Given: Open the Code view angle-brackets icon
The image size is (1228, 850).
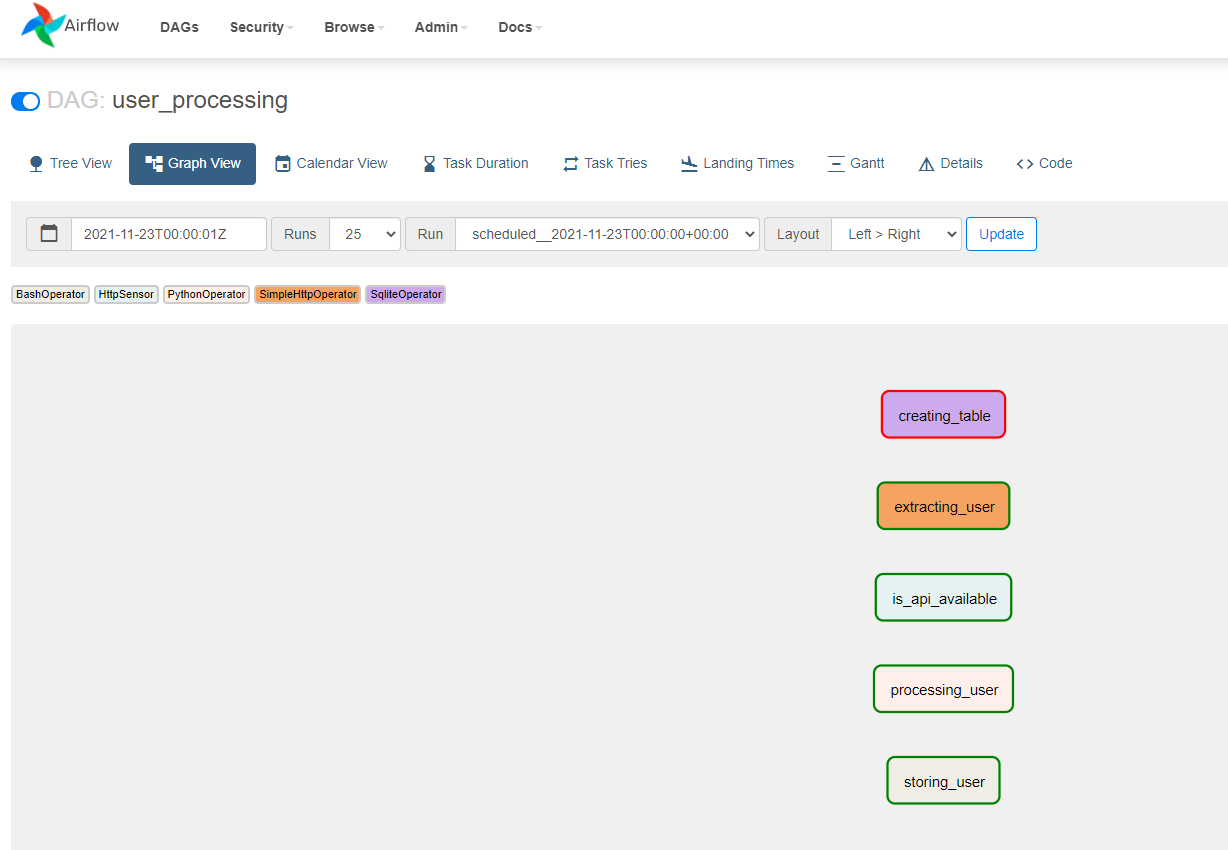Looking at the screenshot, I should [1024, 163].
